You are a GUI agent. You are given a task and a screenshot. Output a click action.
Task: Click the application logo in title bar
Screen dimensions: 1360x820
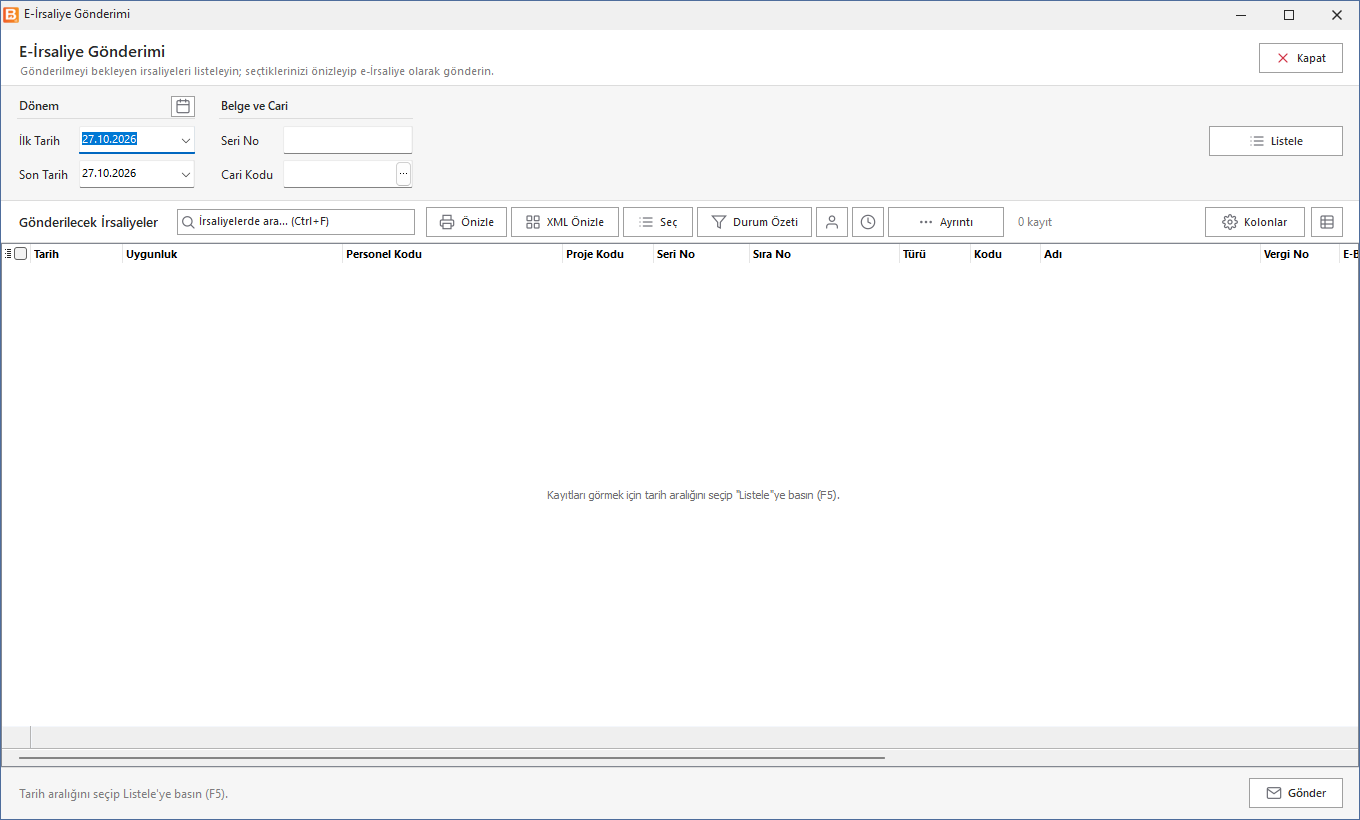[11, 14]
